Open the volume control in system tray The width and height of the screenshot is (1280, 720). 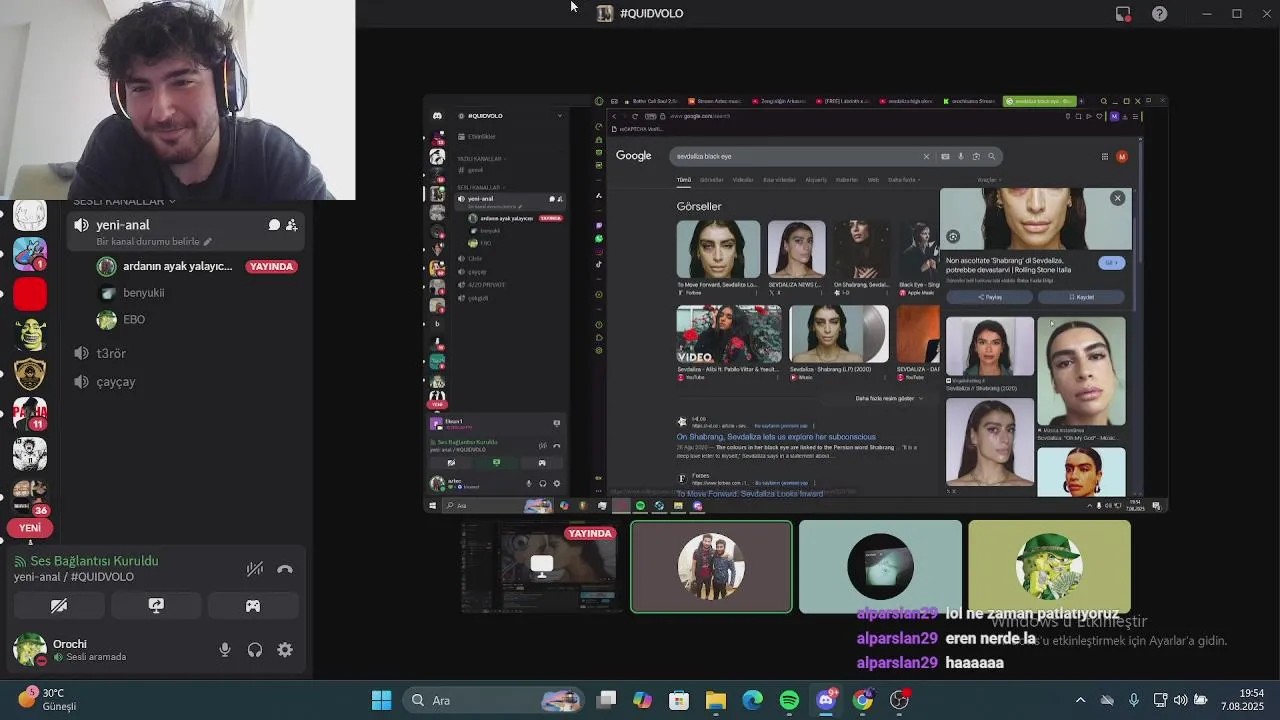[1181, 700]
